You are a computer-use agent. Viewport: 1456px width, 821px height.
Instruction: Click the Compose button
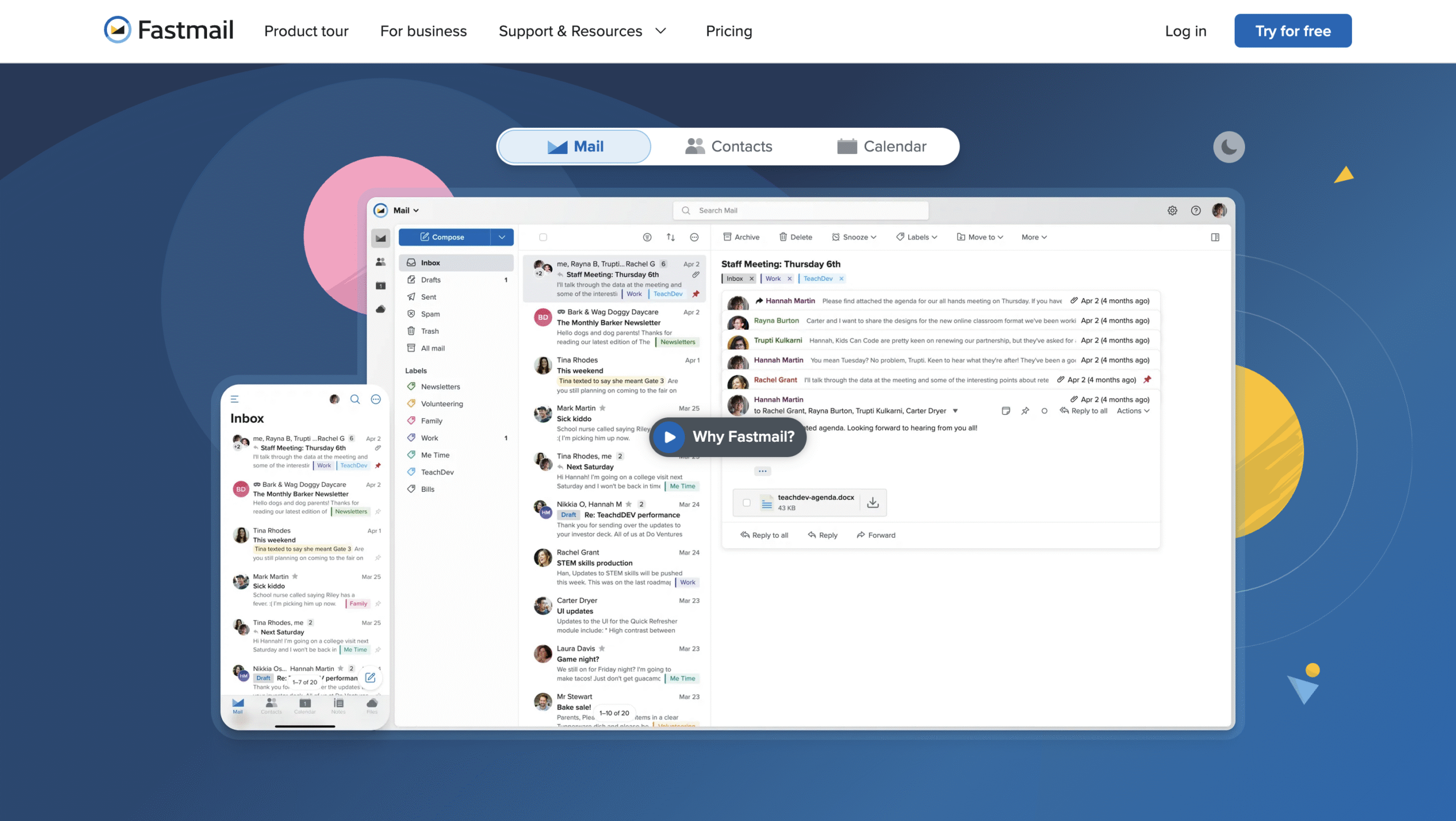tap(444, 237)
